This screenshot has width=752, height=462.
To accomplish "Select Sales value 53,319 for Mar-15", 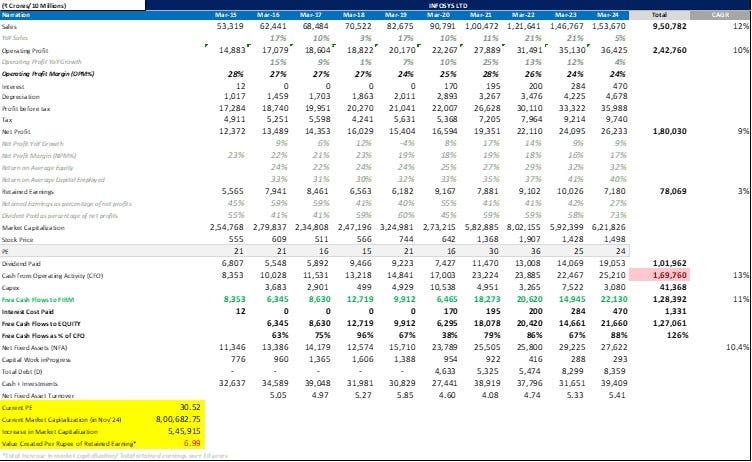I will tap(230, 26).
